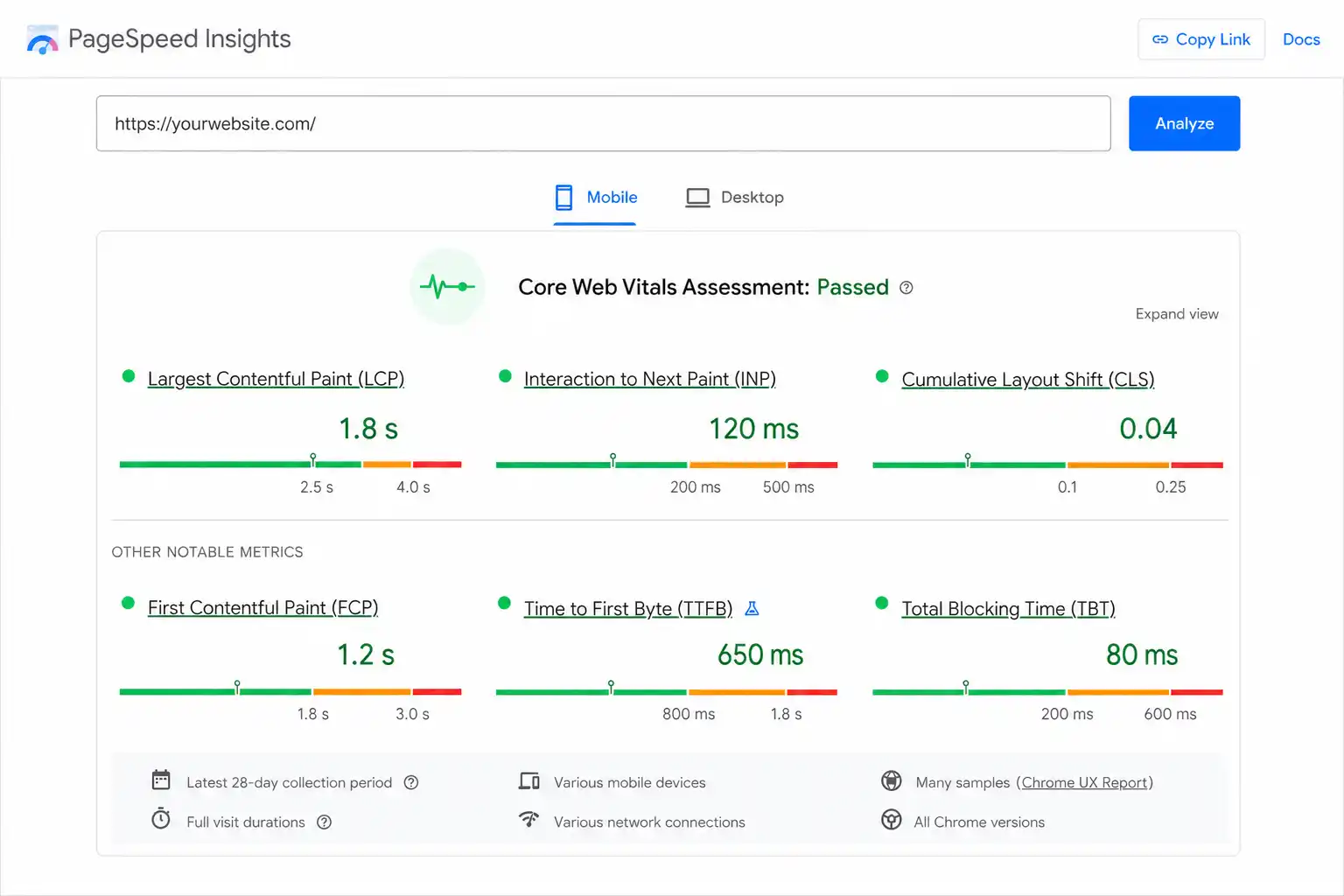Click the Core Web Vitals pulse icon
1344x896 pixels.
point(447,286)
